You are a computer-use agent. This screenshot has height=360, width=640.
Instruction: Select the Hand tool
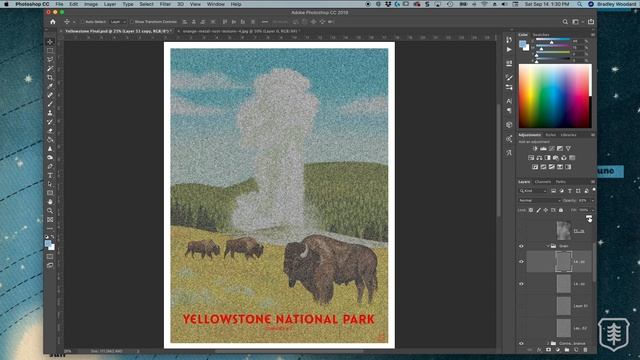pos(50,202)
